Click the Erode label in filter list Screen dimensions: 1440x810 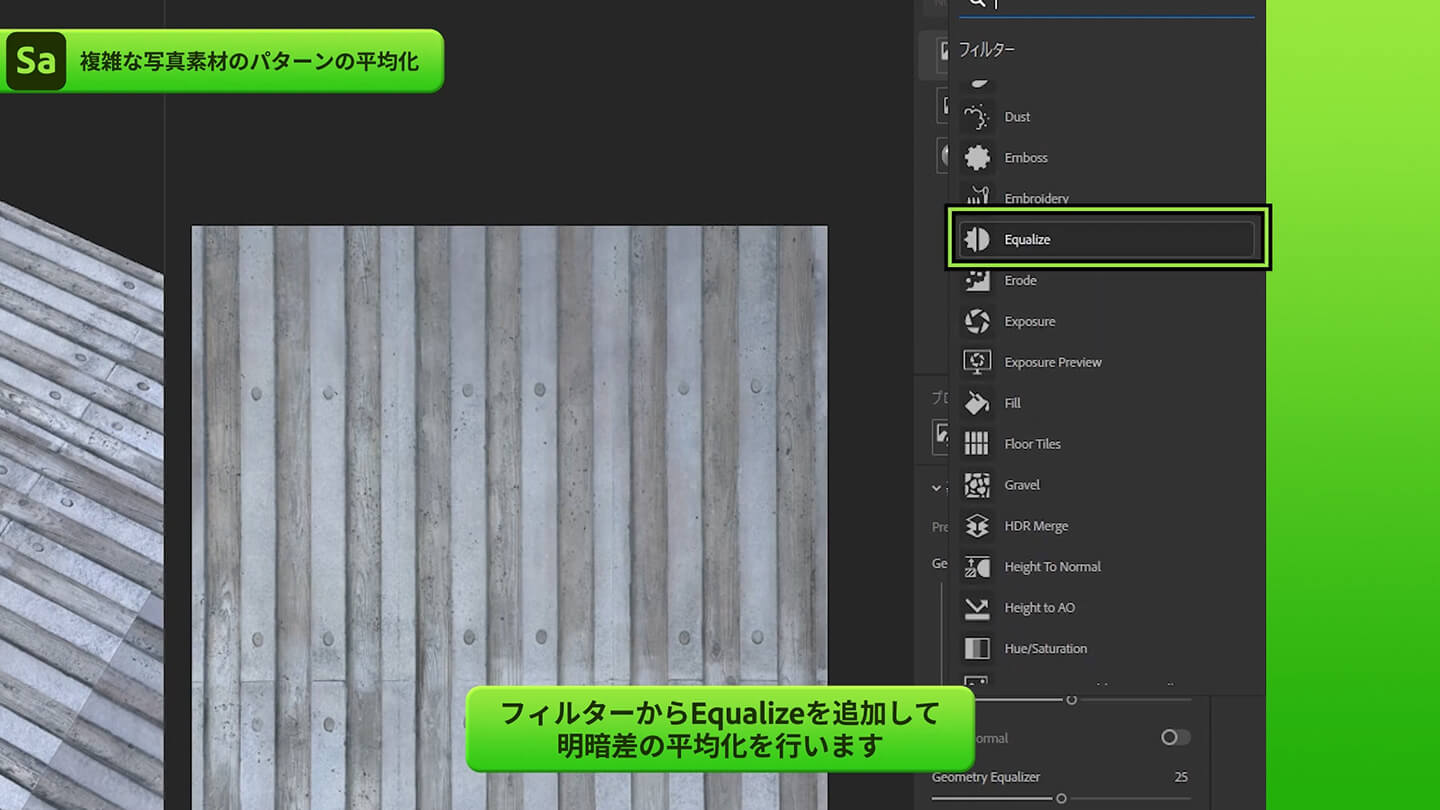1020,281
